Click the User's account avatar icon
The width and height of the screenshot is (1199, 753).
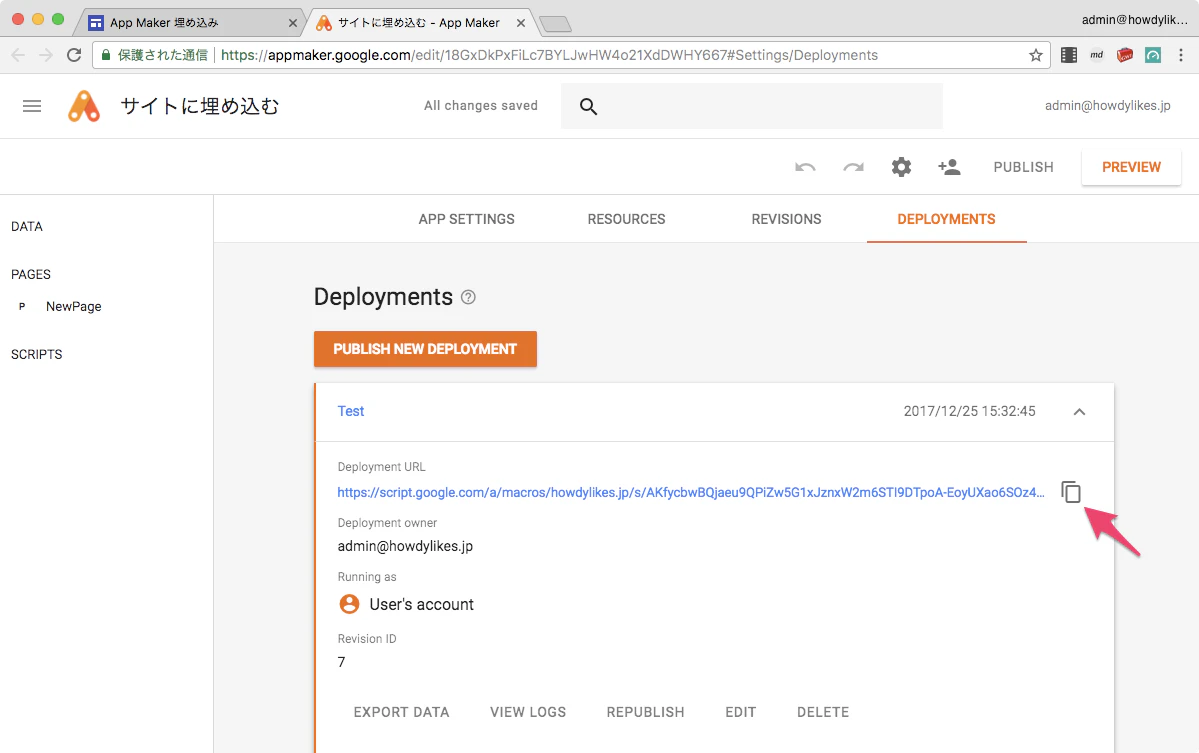point(349,604)
